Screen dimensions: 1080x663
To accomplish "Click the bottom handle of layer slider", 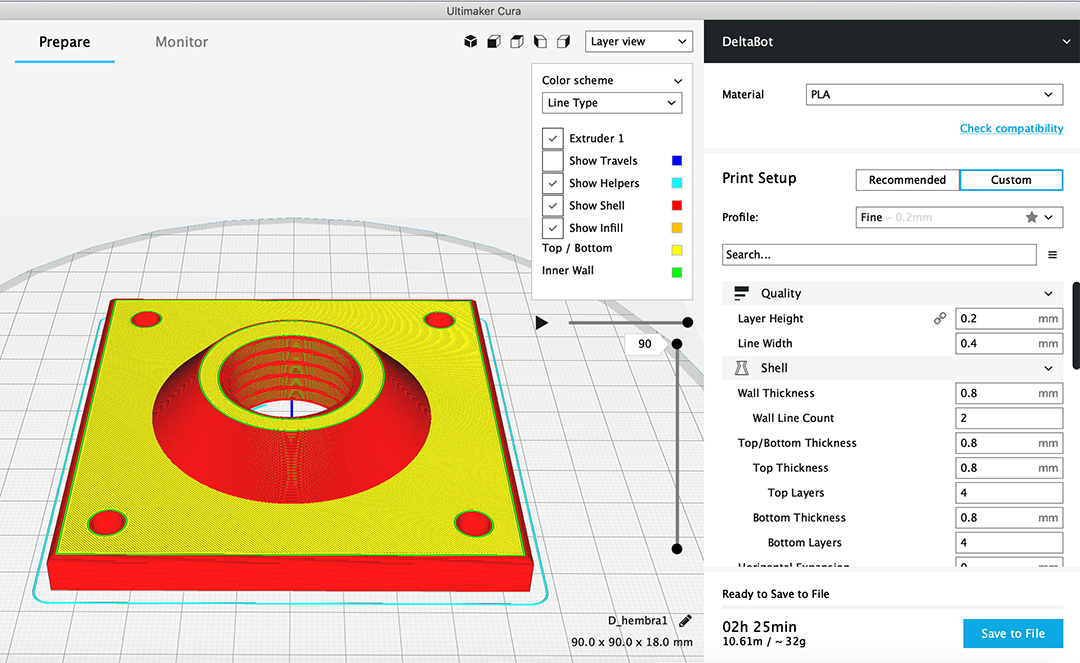I will click(x=677, y=549).
